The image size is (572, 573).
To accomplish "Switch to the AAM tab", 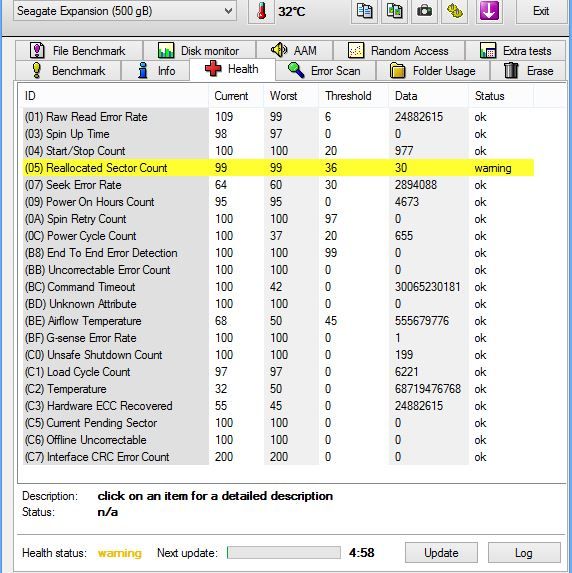I will pyautogui.click(x=294, y=50).
